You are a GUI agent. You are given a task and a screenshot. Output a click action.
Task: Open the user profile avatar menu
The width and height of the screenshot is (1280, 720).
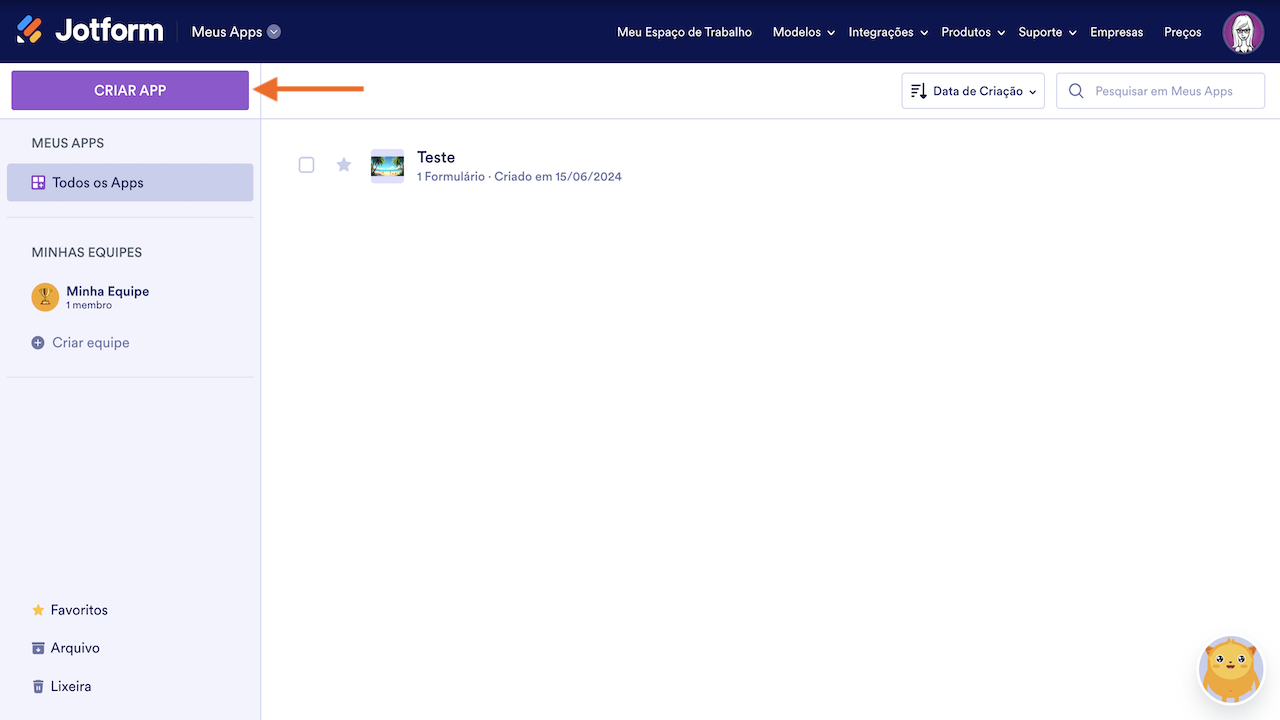coord(1243,32)
